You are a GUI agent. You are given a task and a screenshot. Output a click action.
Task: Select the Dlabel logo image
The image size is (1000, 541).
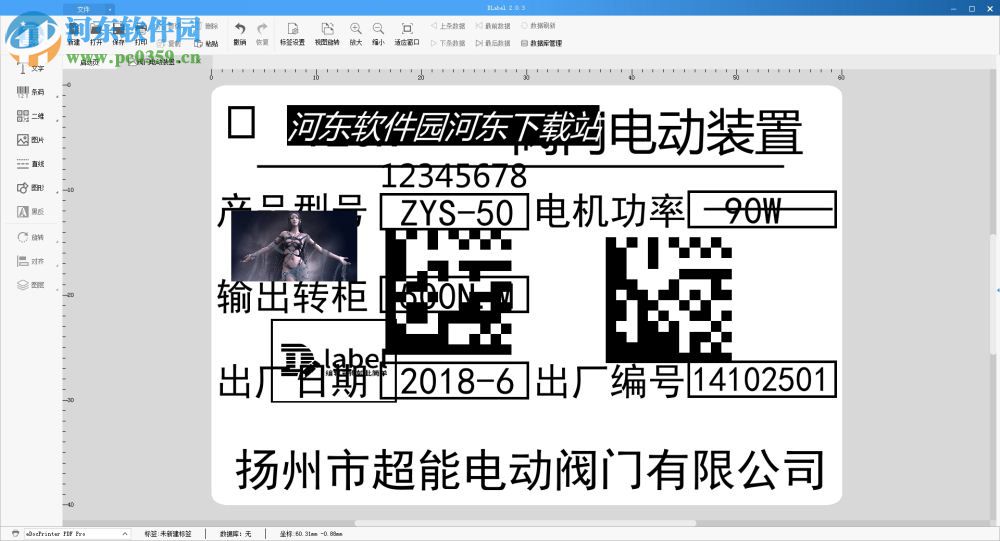(334, 361)
